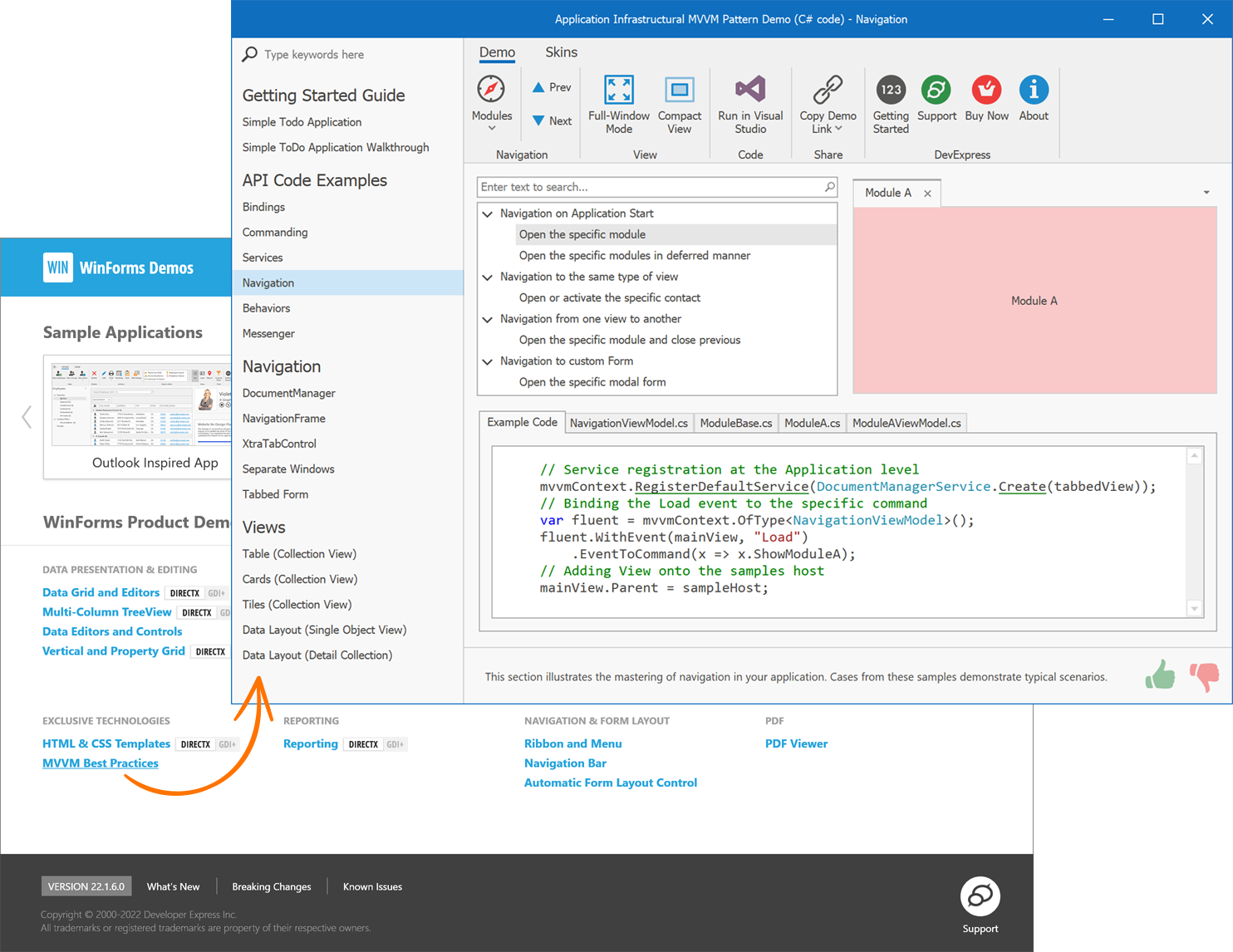Open the Example Code tab
Image resolution: width=1233 pixels, height=952 pixels.
pos(522,422)
